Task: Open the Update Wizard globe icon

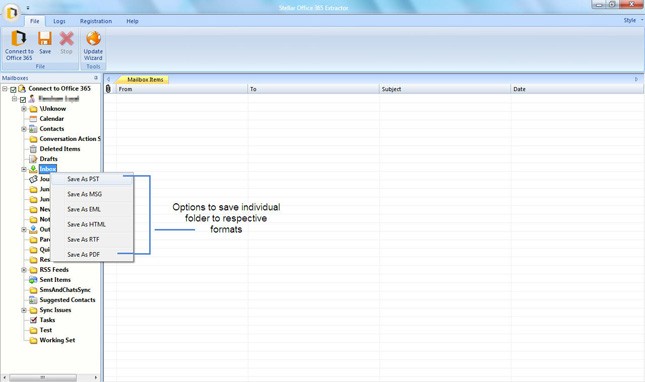Action: 93,38
